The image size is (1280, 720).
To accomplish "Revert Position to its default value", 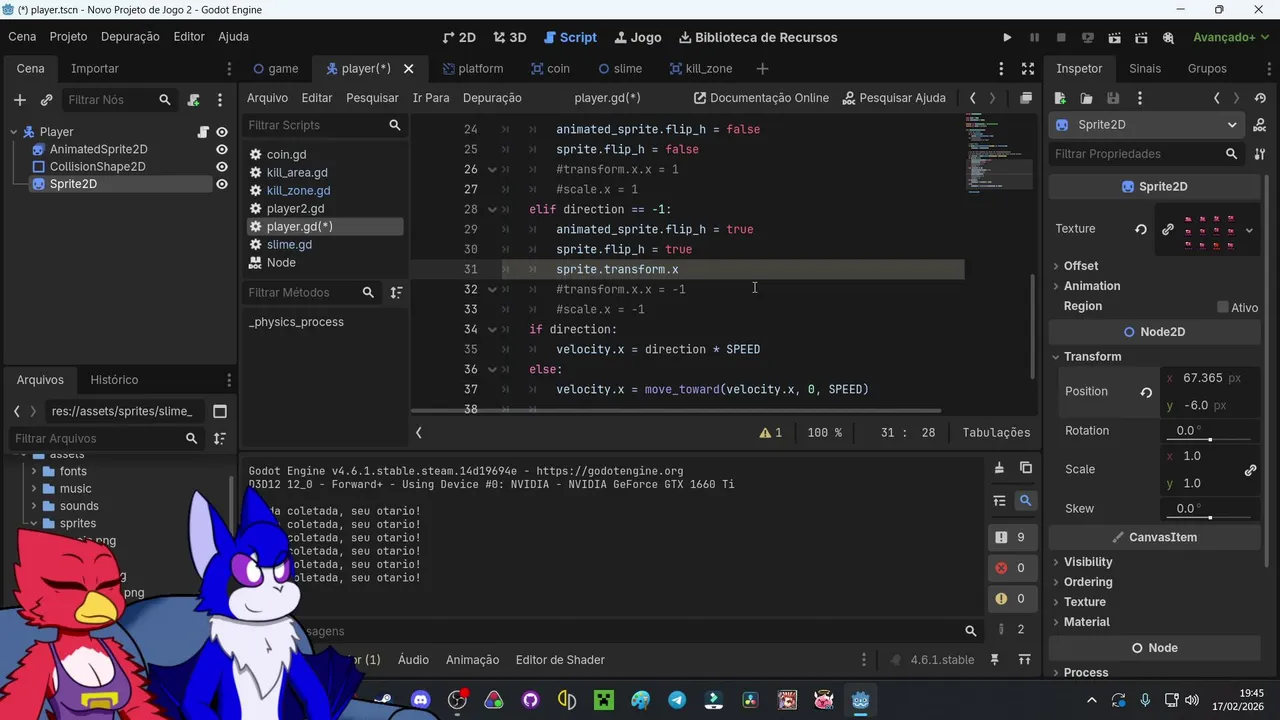I will tap(1146, 392).
